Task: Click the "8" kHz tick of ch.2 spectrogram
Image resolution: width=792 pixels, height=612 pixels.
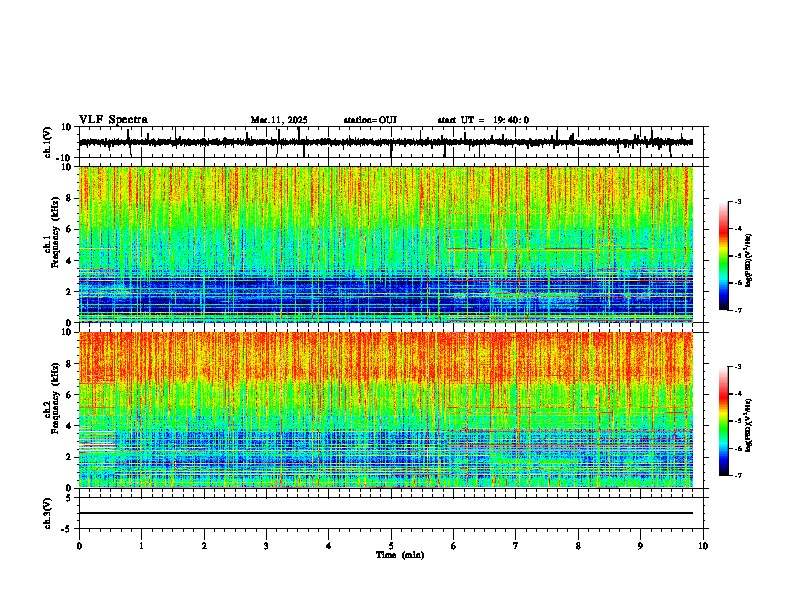Action: (69, 364)
